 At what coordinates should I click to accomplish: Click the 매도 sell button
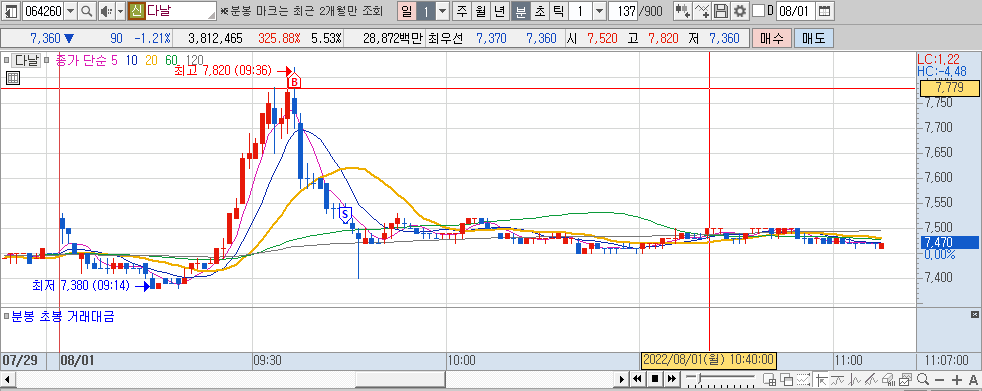coord(813,38)
